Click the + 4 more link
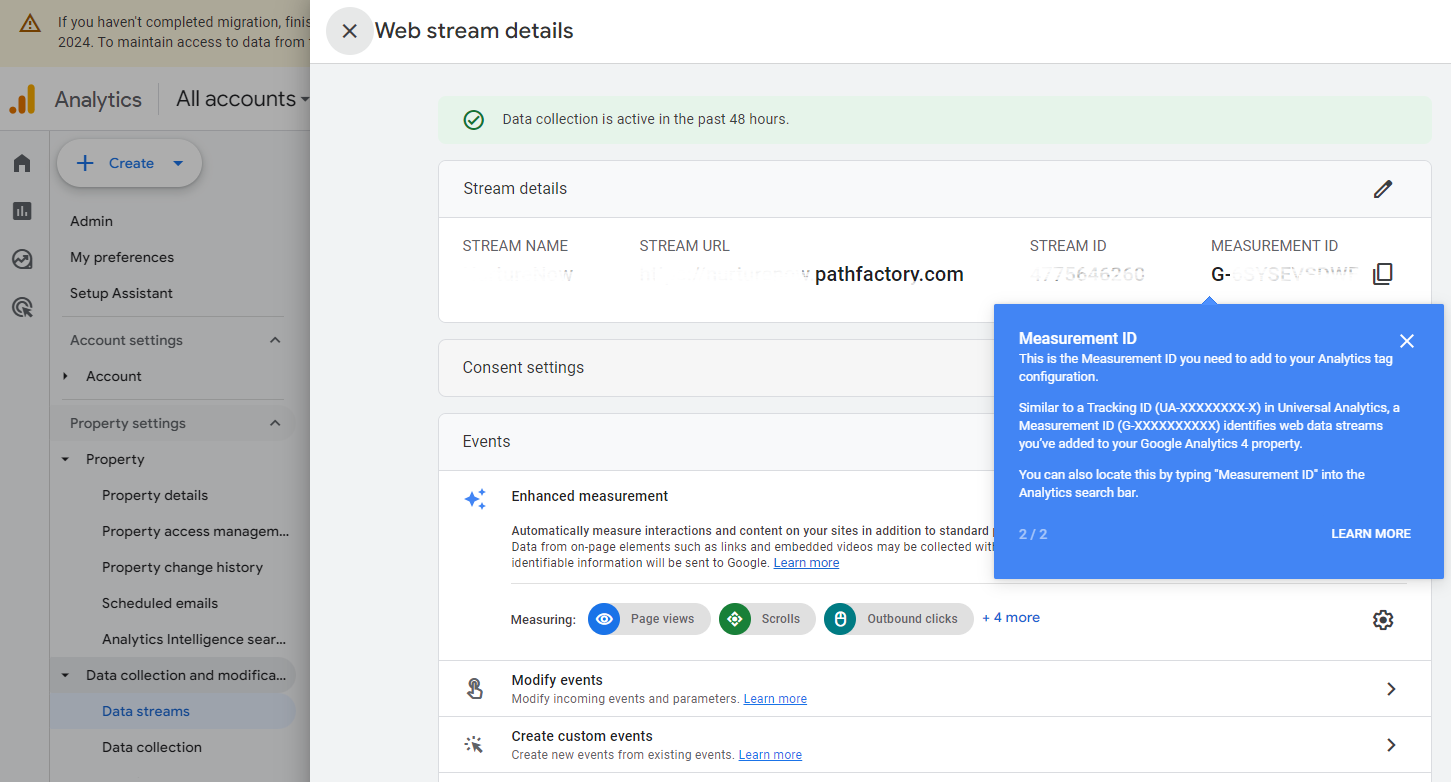The height and width of the screenshot is (782, 1451). (x=1011, y=618)
